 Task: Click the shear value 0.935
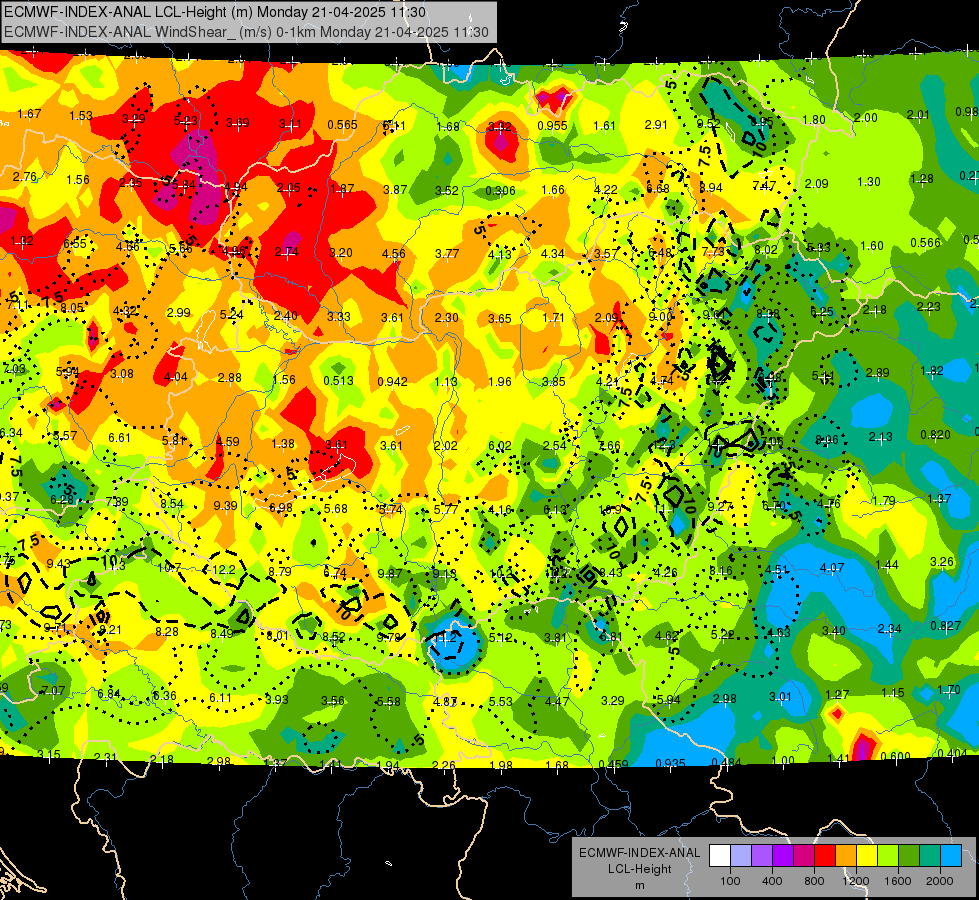[671, 763]
